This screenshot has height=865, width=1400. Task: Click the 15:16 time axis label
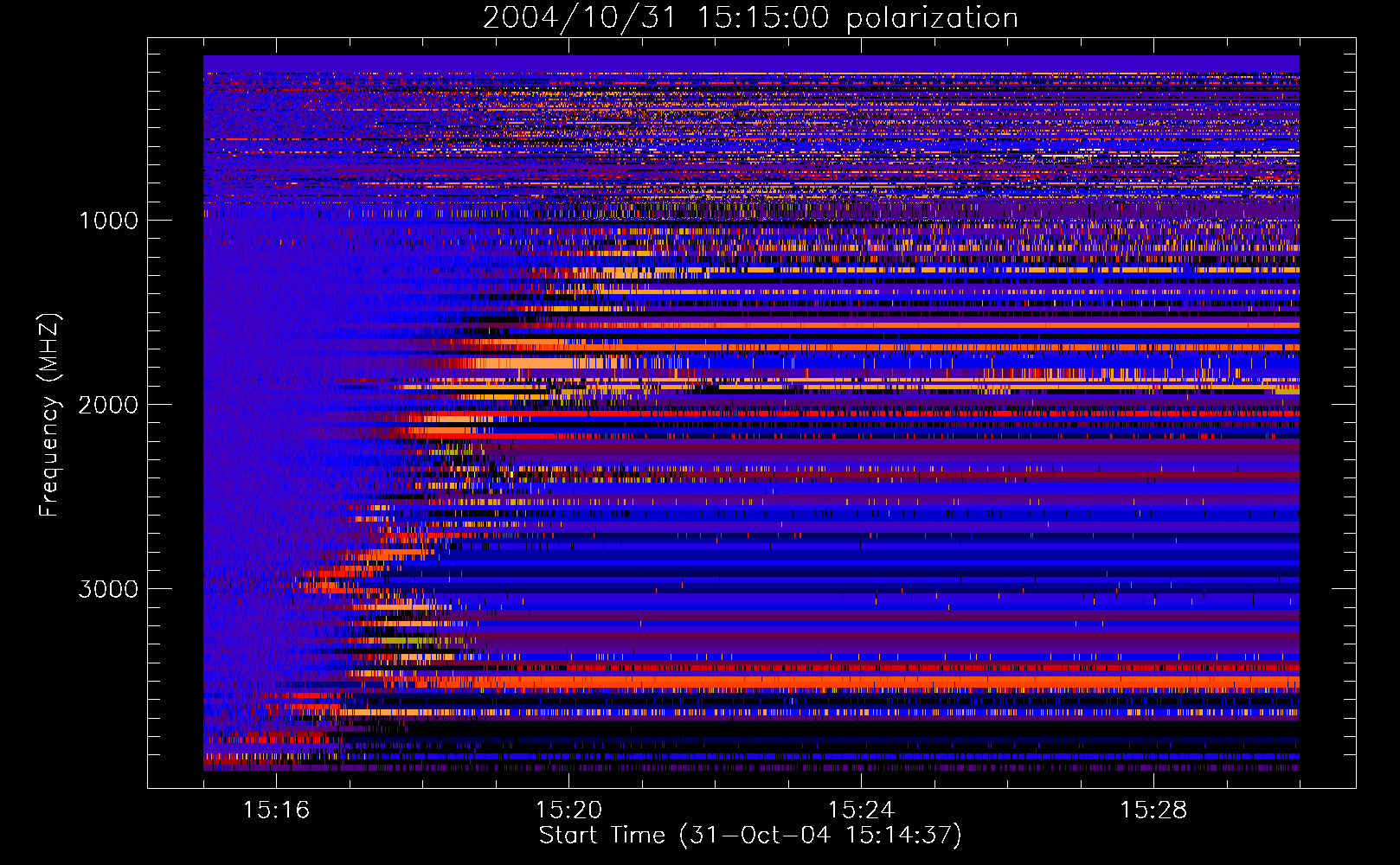pos(276,810)
